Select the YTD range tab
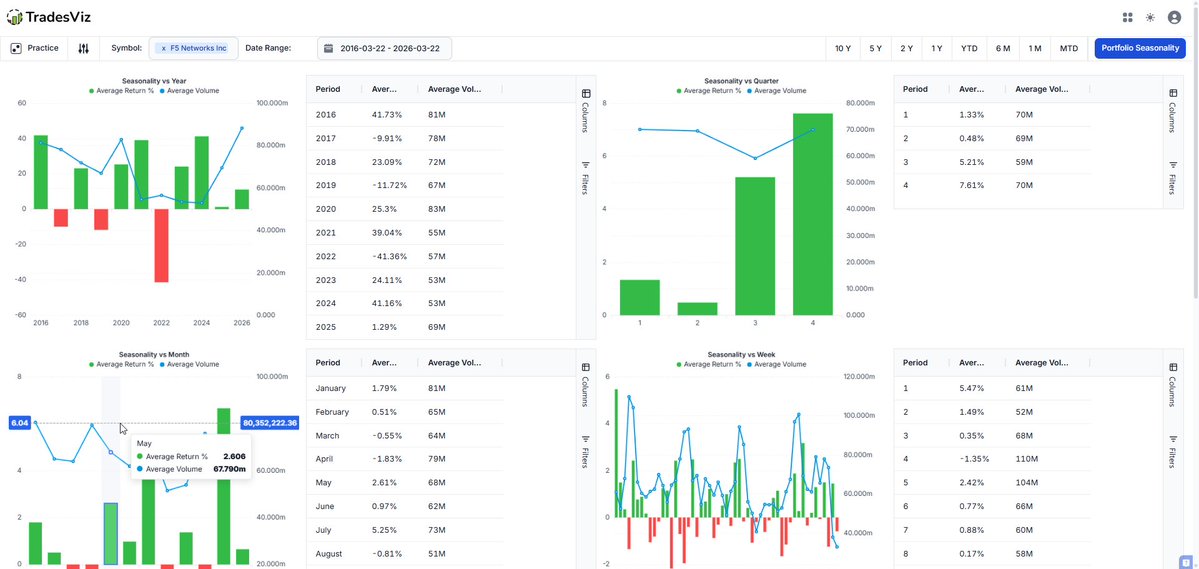The image size is (1199, 569). [969, 48]
